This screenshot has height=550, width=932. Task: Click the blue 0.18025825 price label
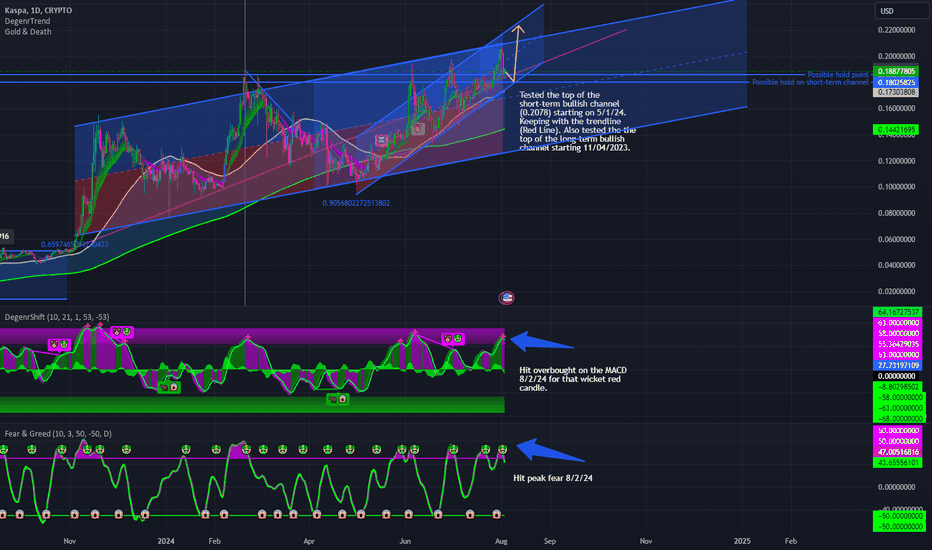click(896, 82)
